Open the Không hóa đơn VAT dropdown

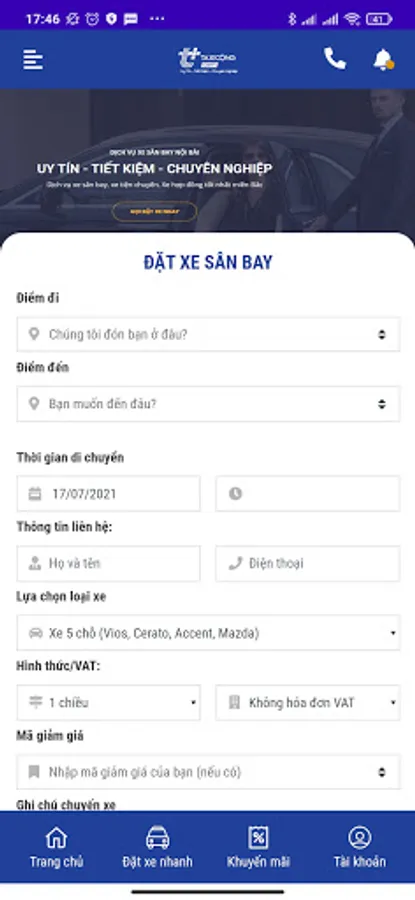[308, 703]
